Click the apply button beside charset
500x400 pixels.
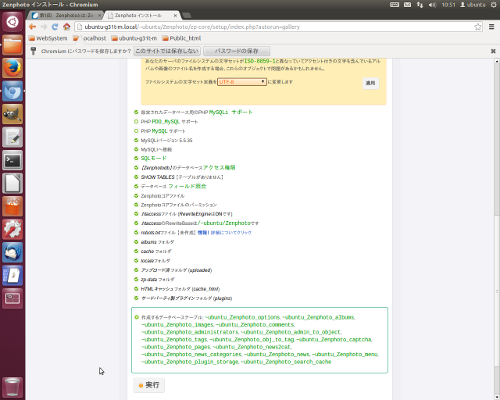[370, 83]
